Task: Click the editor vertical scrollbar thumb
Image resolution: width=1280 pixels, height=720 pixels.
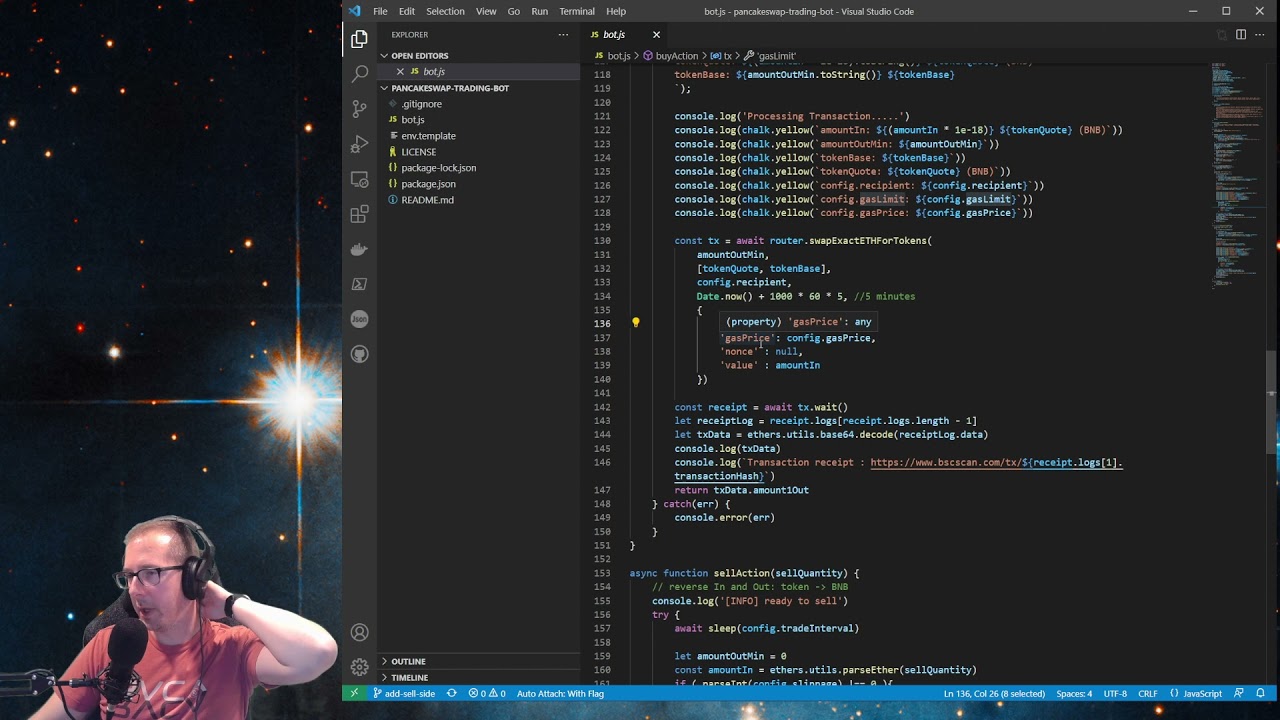Action: pyautogui.click(x=1273, y=403)
